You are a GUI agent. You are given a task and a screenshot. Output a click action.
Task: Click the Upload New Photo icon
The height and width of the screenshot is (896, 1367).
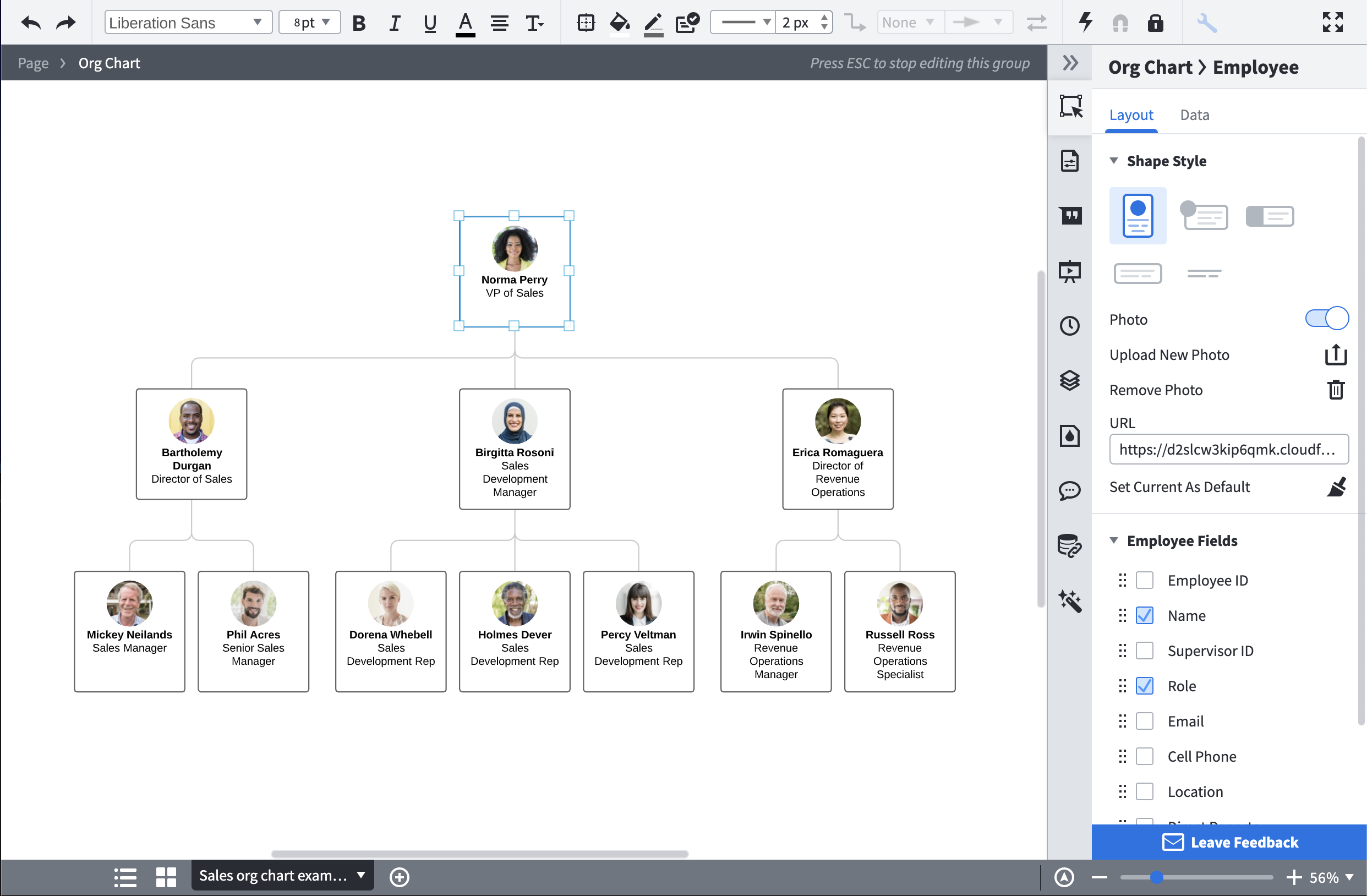coord(1335,354)
